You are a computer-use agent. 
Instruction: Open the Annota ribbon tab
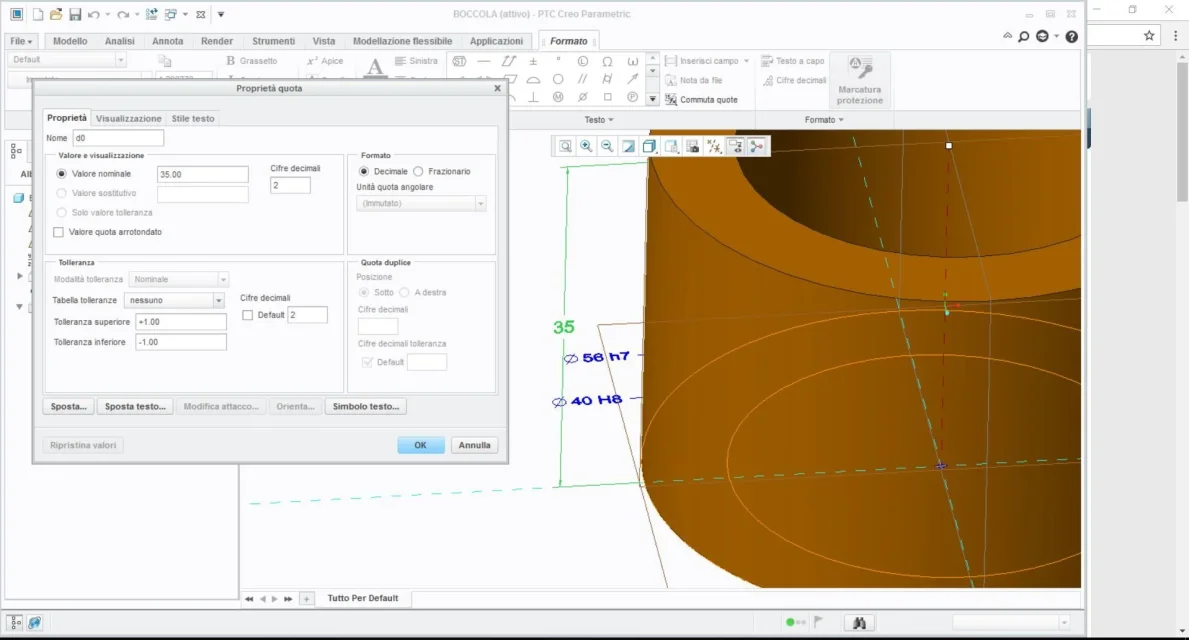168,41
